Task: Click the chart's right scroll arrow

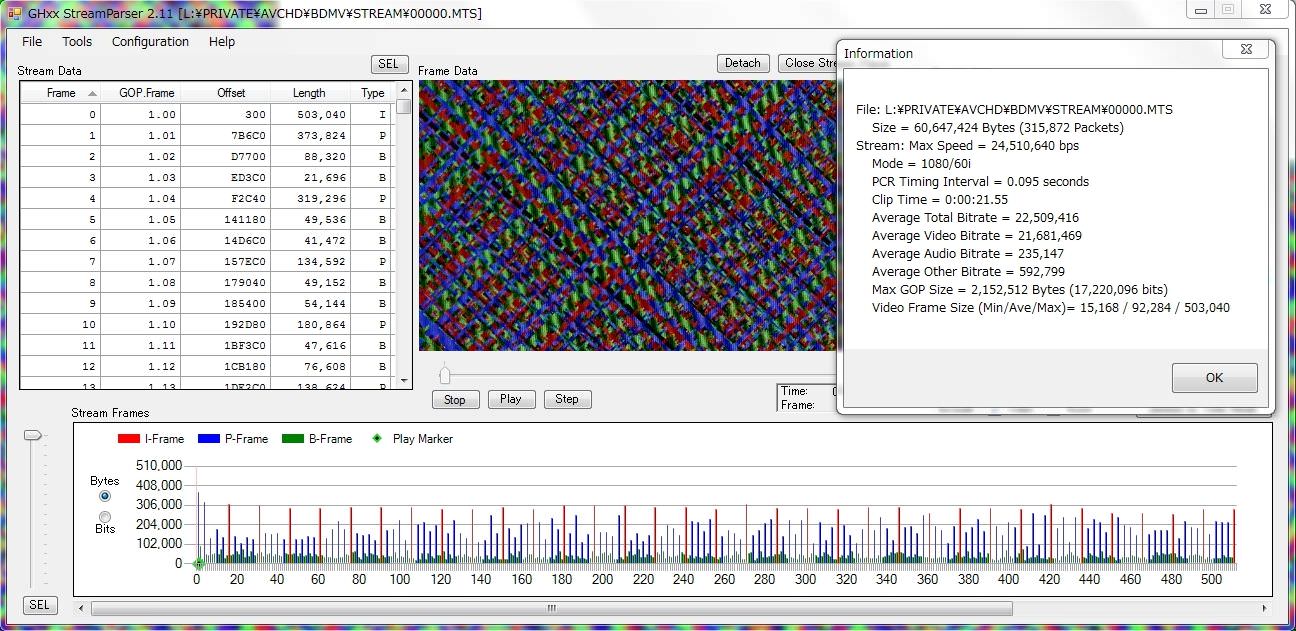Action: pyautogui.click(x=1266, y=608)
